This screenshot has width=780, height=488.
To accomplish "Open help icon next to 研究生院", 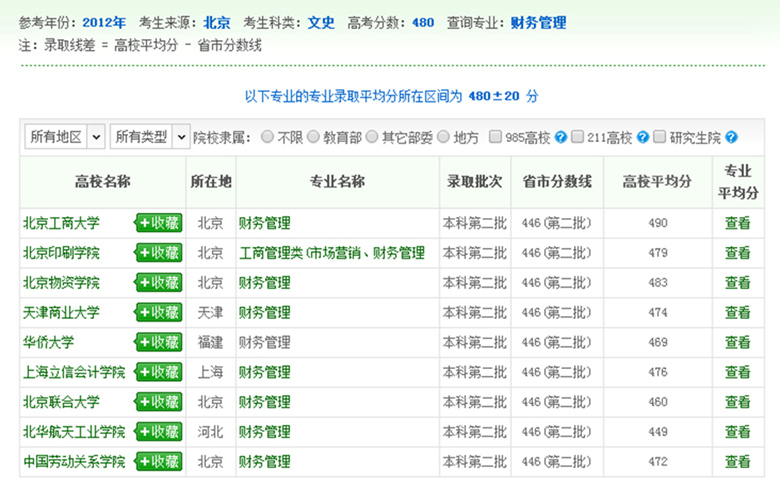I will click(731, 137).
